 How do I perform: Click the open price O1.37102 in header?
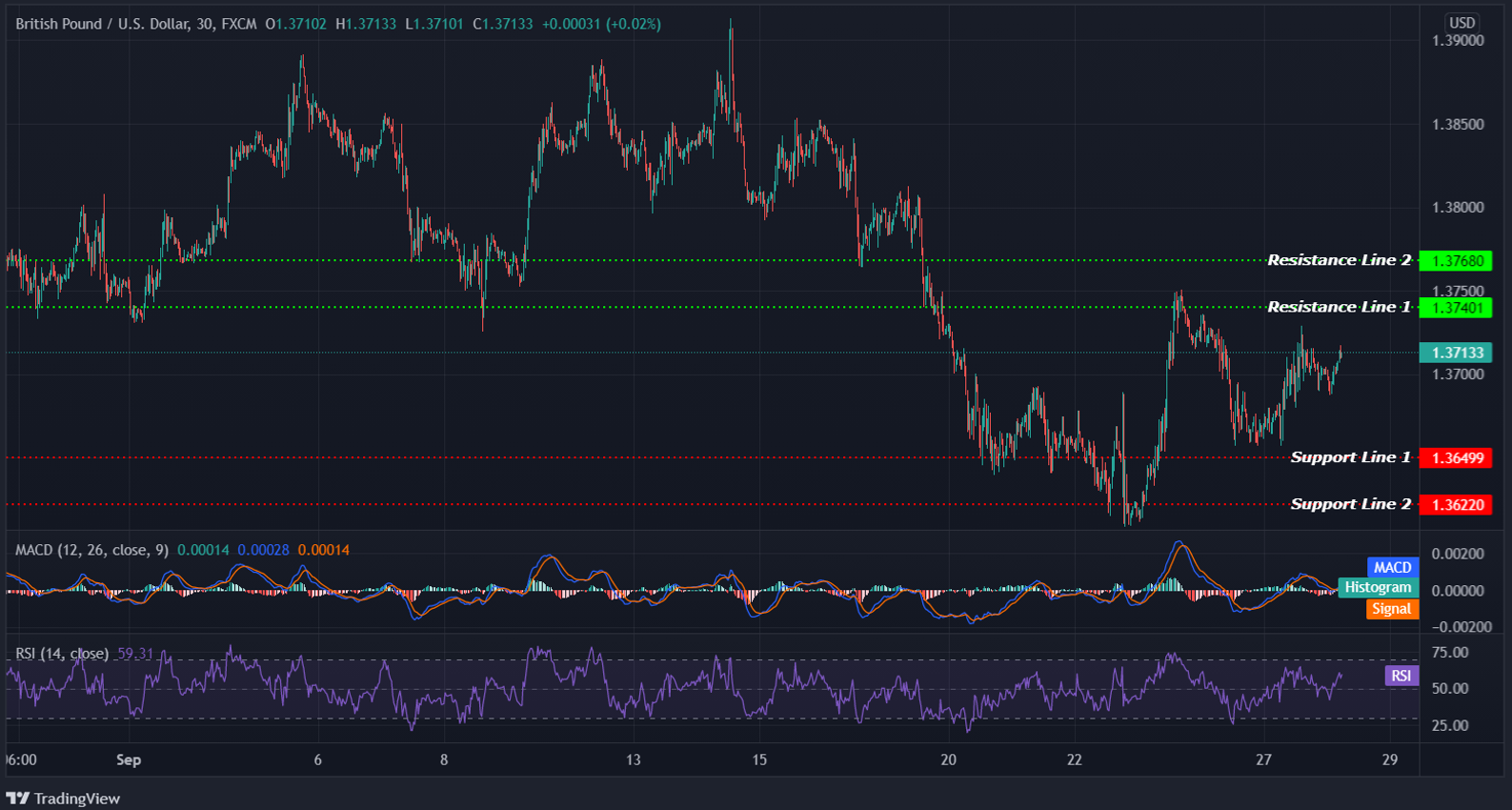click(296, 24)
